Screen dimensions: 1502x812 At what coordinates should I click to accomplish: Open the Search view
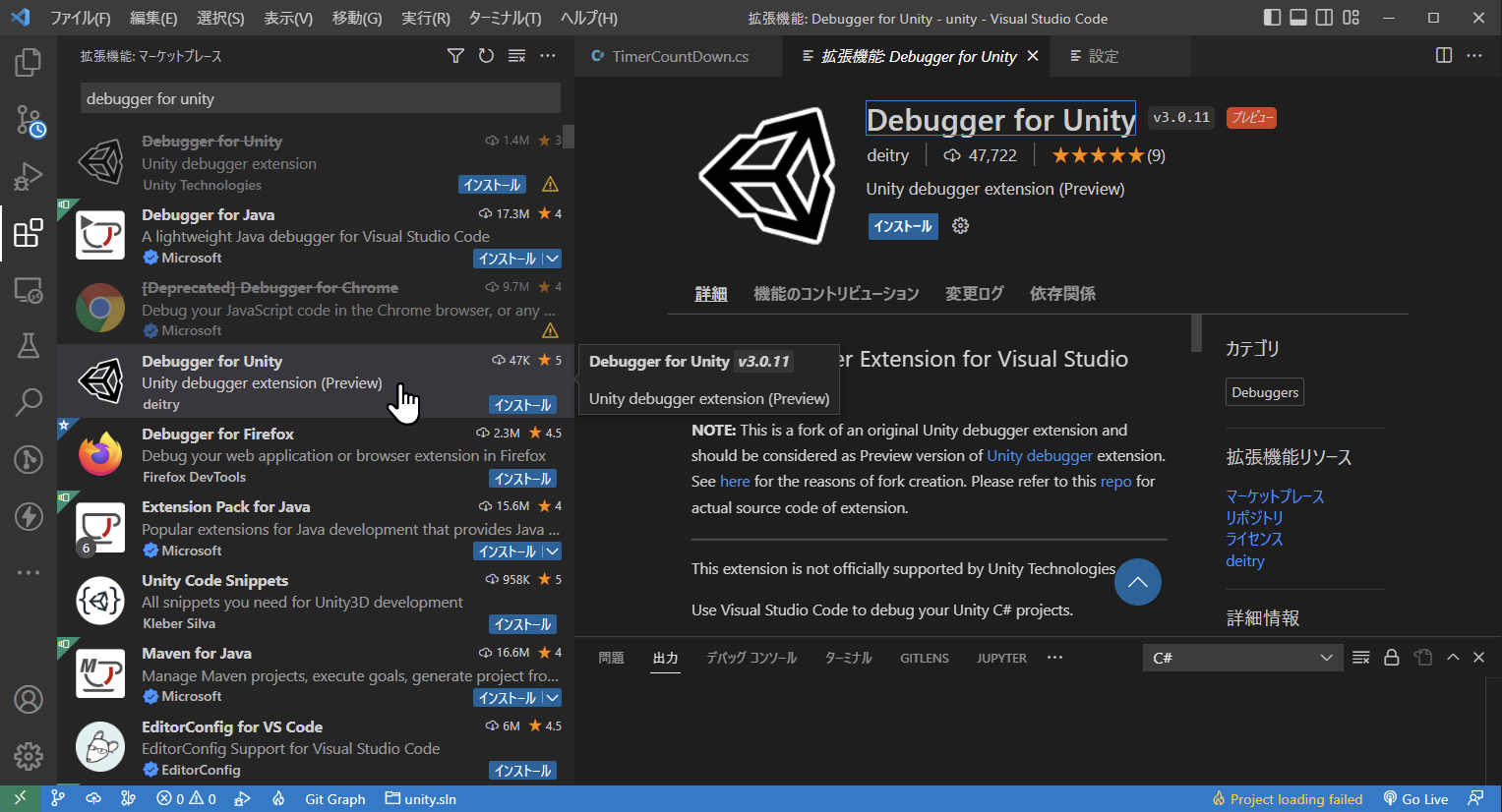pyautogui.click(x=28, y=402)
